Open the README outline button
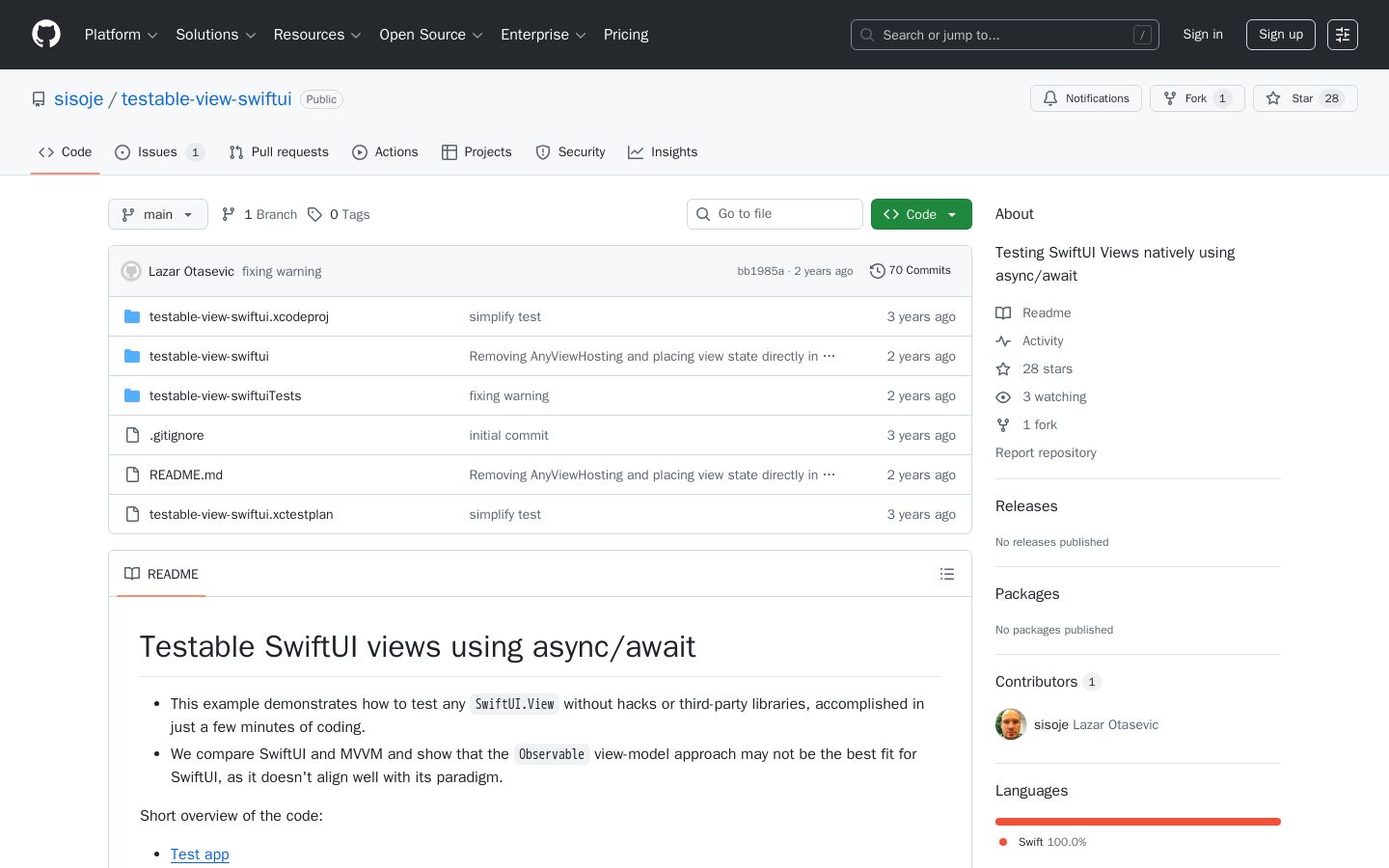Viewport: 1389px width, 868px height. (x=947, y=574)
